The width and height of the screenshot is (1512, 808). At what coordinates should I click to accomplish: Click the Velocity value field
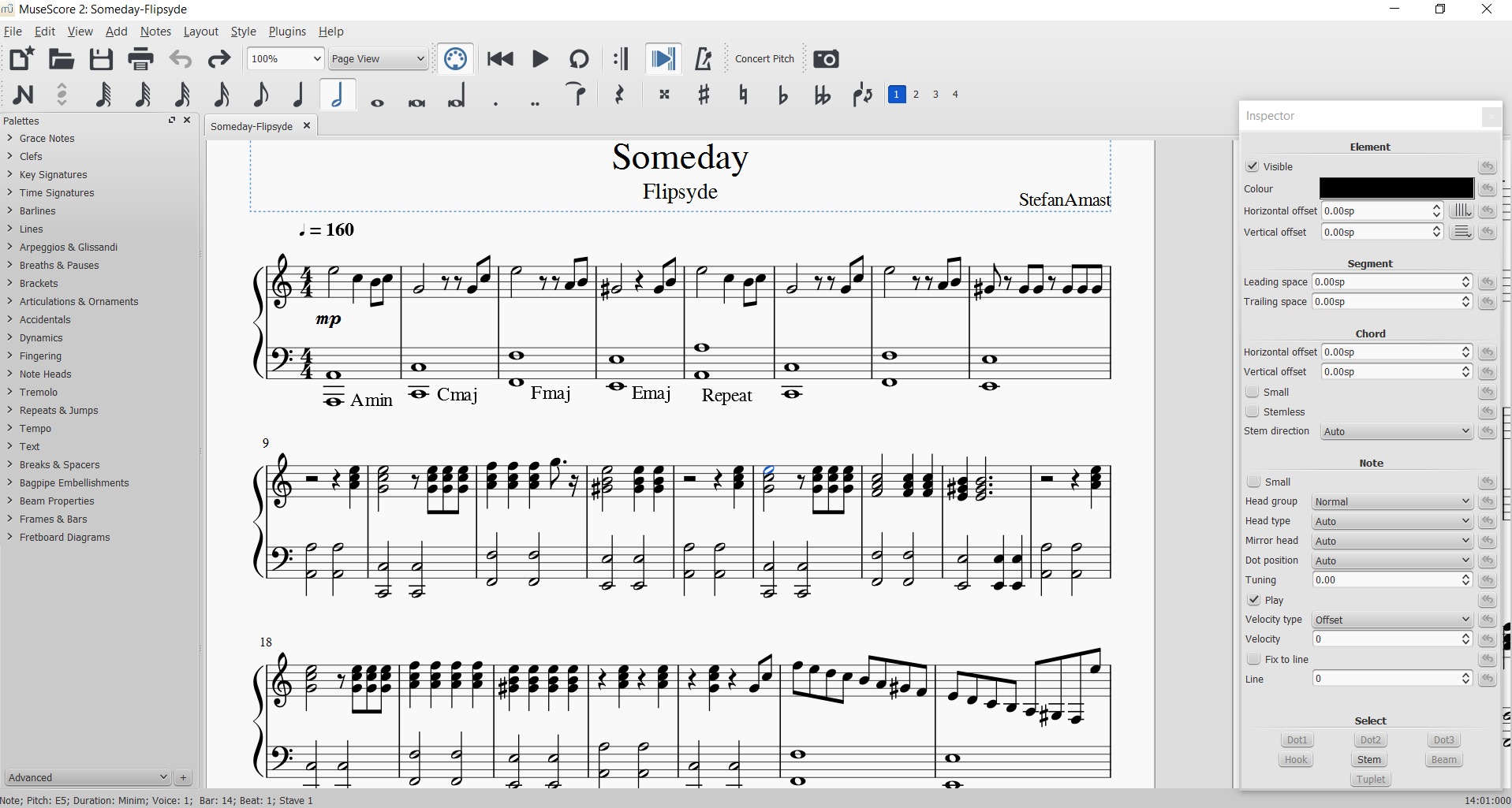(1392, 639)
